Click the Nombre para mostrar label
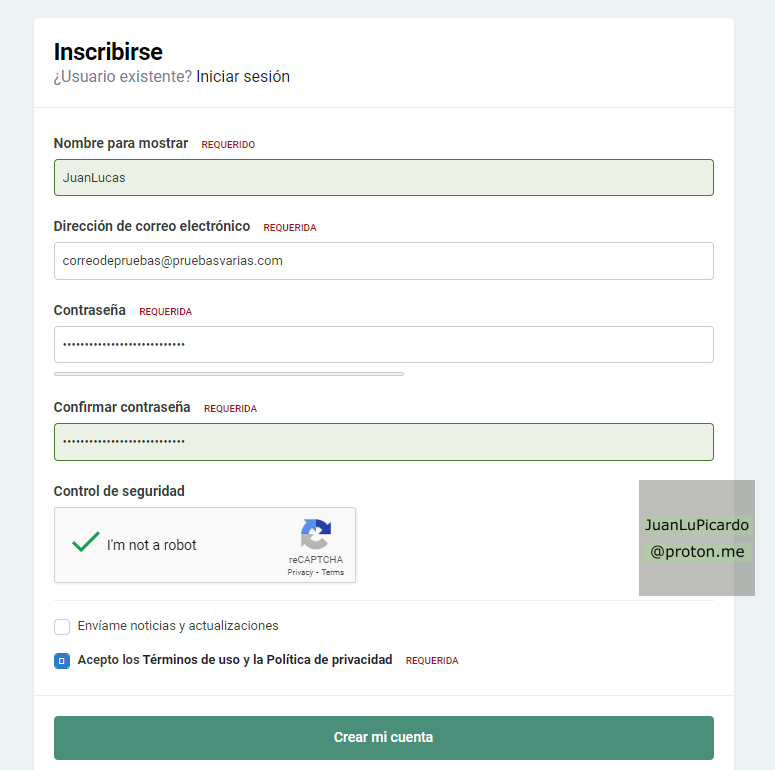 121,143
